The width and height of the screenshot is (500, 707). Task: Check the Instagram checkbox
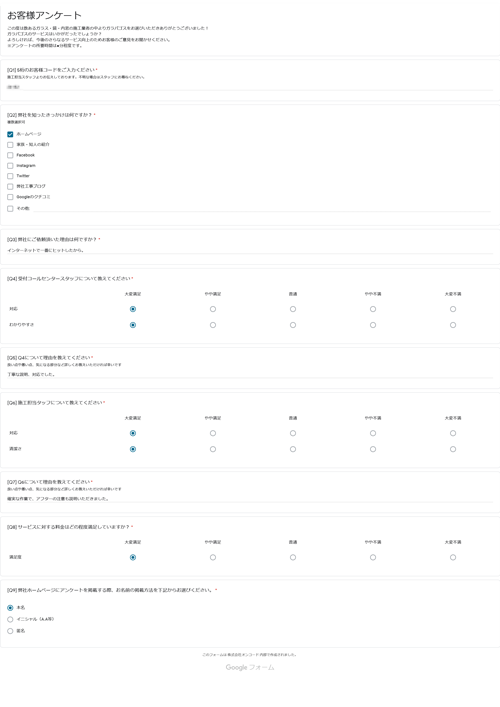pyautogui.click(x=10, y=165)
